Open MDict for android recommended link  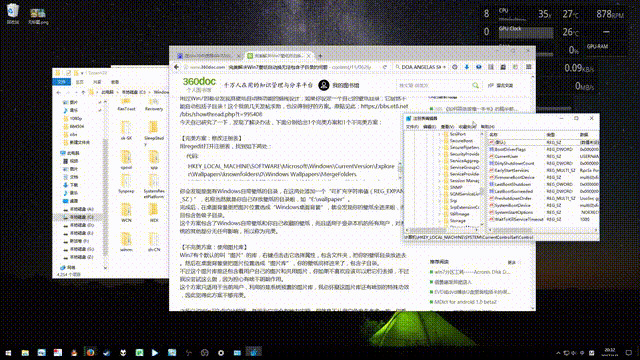click(x=465, y=302)
